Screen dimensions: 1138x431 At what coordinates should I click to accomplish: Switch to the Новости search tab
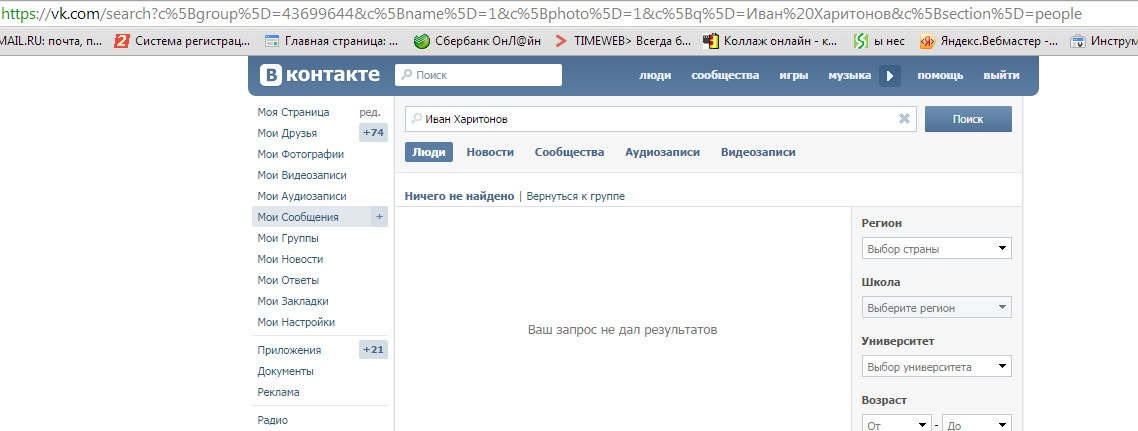[x=490, y=152]
